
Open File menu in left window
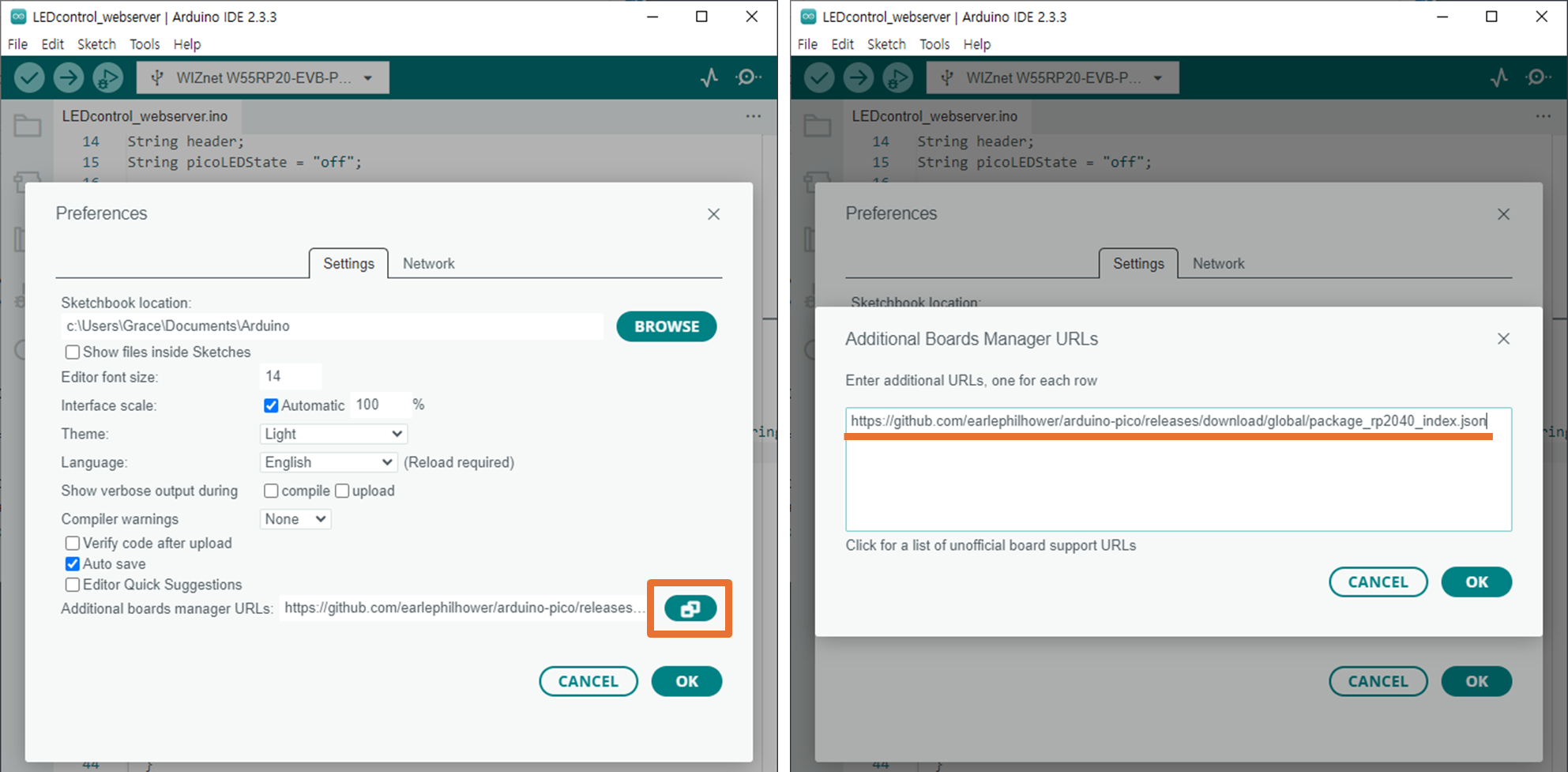click(x=17, y=44)
